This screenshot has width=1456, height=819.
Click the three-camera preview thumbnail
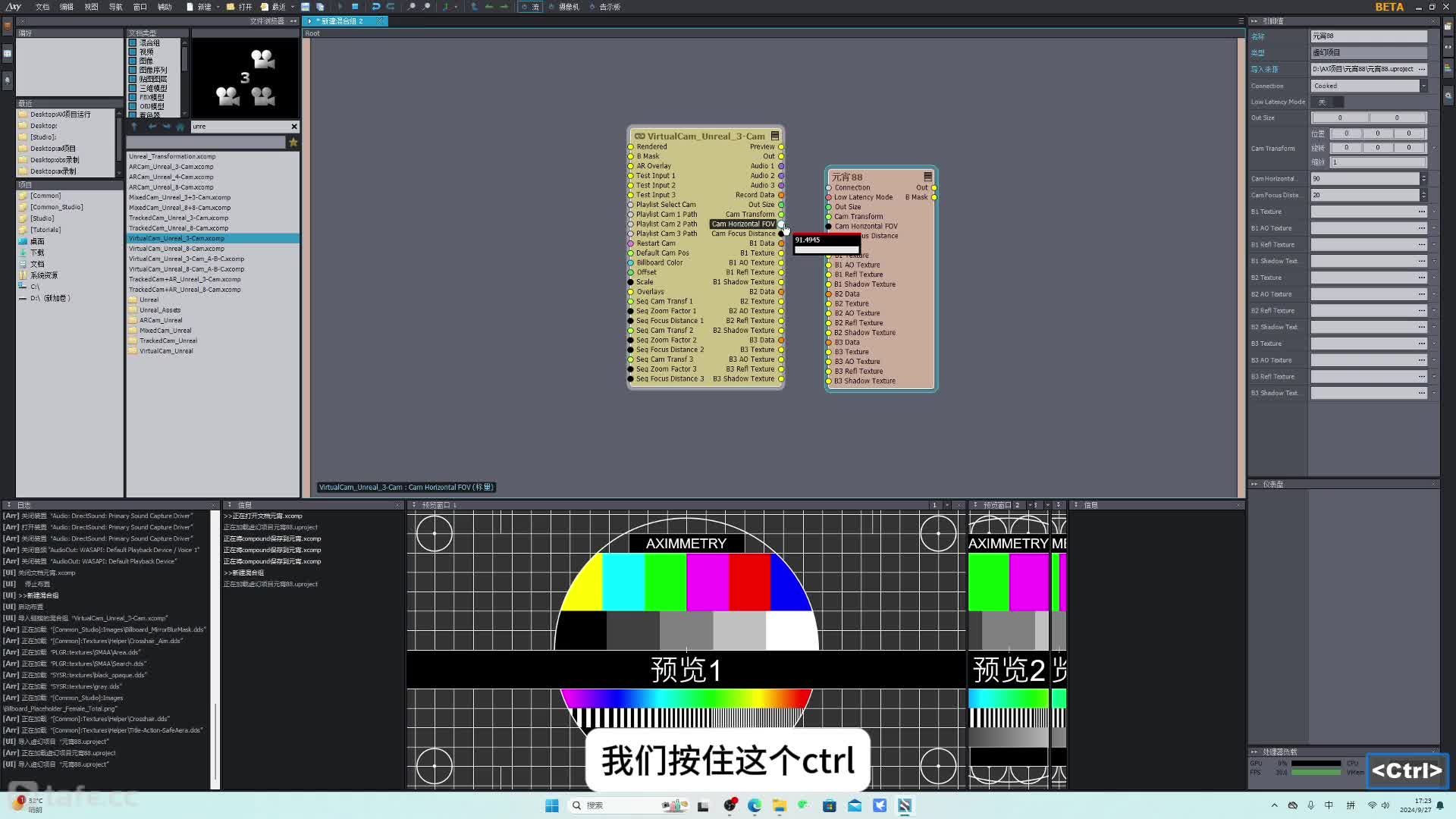point(245,77)
